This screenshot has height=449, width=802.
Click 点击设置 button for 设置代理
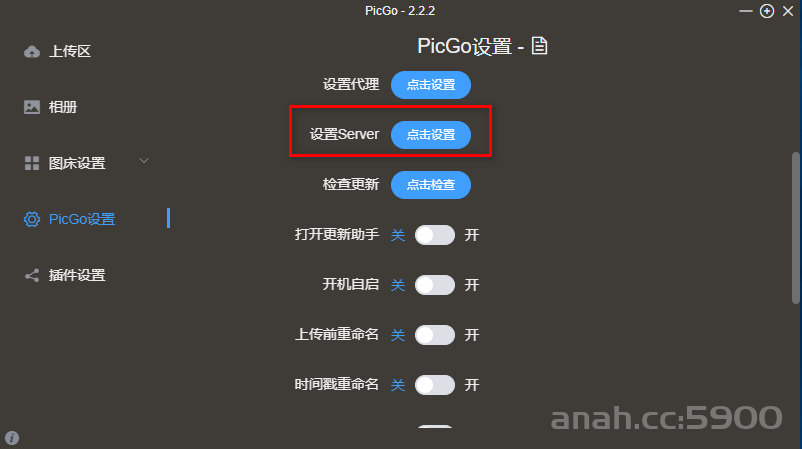coord(431,85)
